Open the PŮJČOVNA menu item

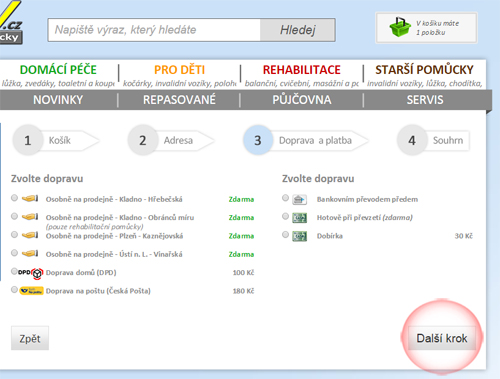tap(302, 100)
